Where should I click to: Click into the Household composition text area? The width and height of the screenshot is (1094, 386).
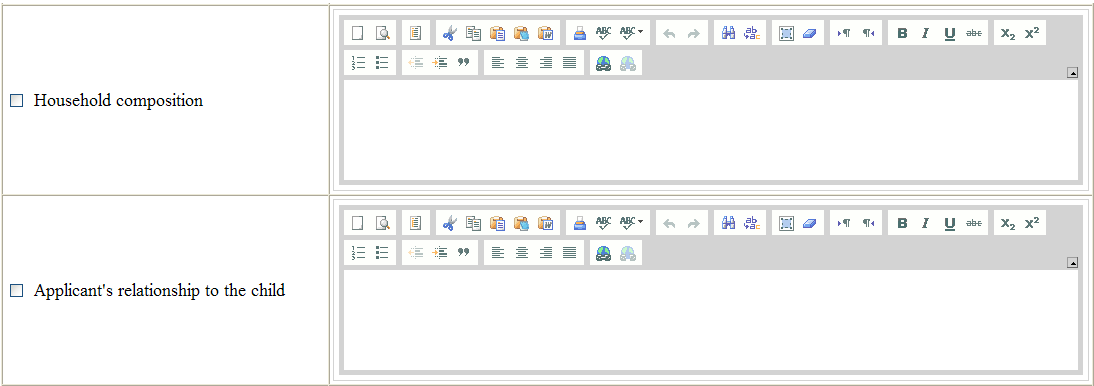(711, 130)
